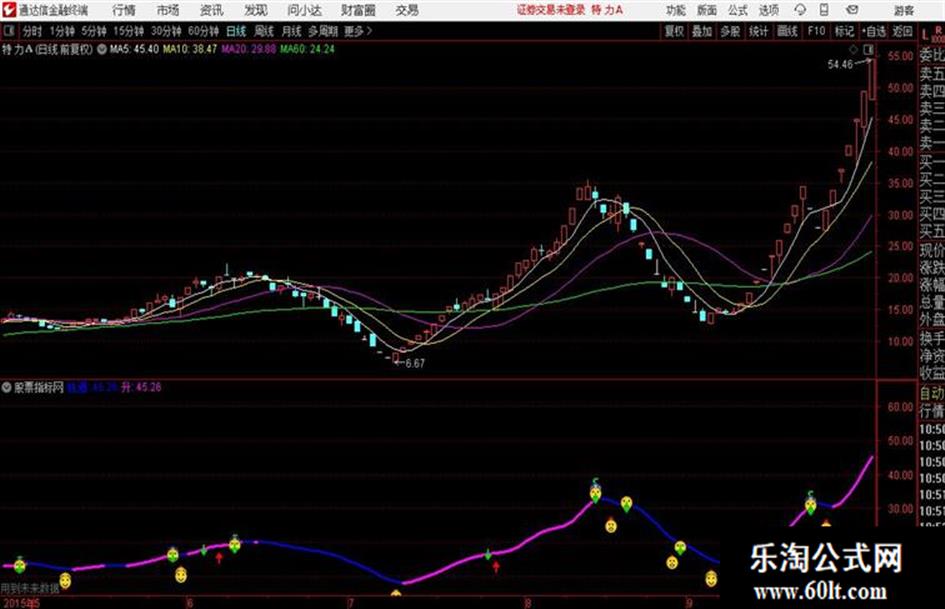Open the 行情 menu
Screen dimensions: 945x609
click(x=124, y=10)
